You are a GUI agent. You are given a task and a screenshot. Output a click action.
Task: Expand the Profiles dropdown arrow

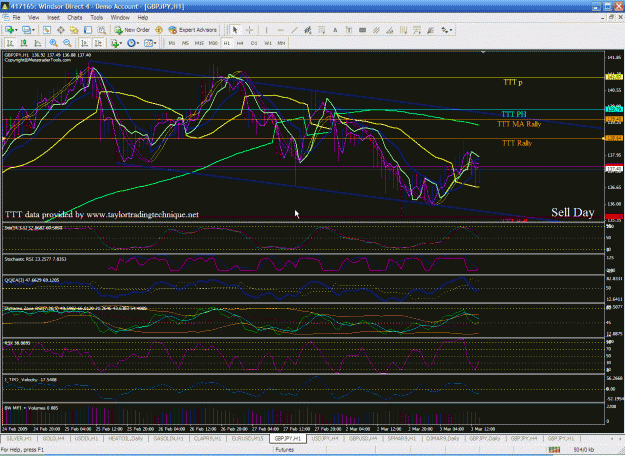[x=33, y=30]
